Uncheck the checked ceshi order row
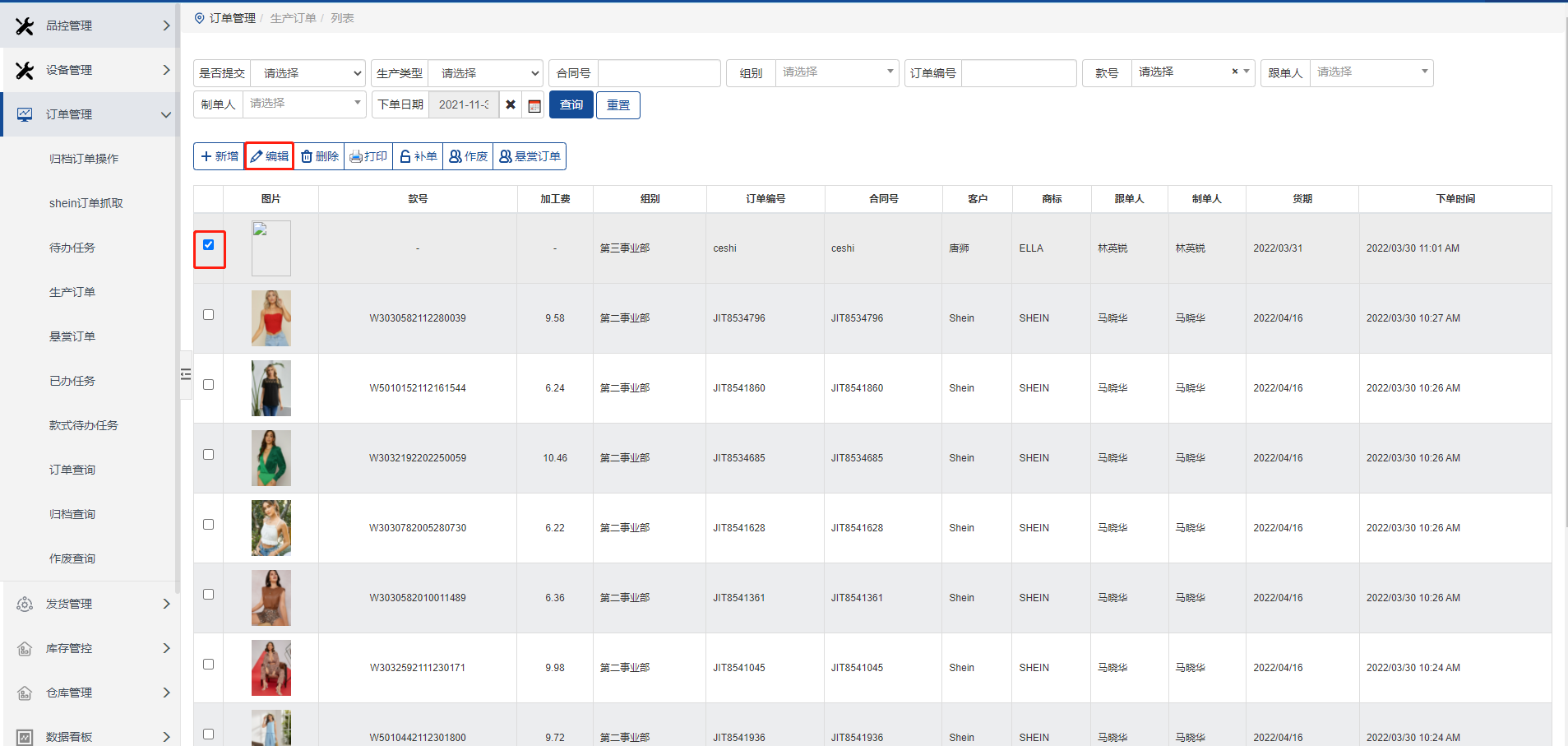The image size is (1568, 746). (x=208, y=244)
